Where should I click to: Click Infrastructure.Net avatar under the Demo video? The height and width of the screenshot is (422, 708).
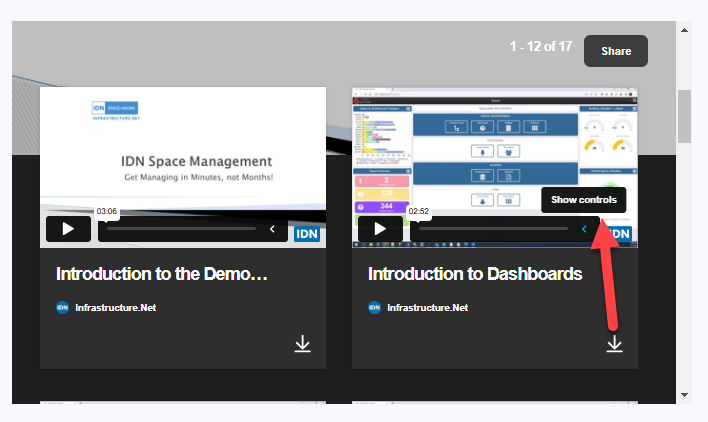[62, 308]
